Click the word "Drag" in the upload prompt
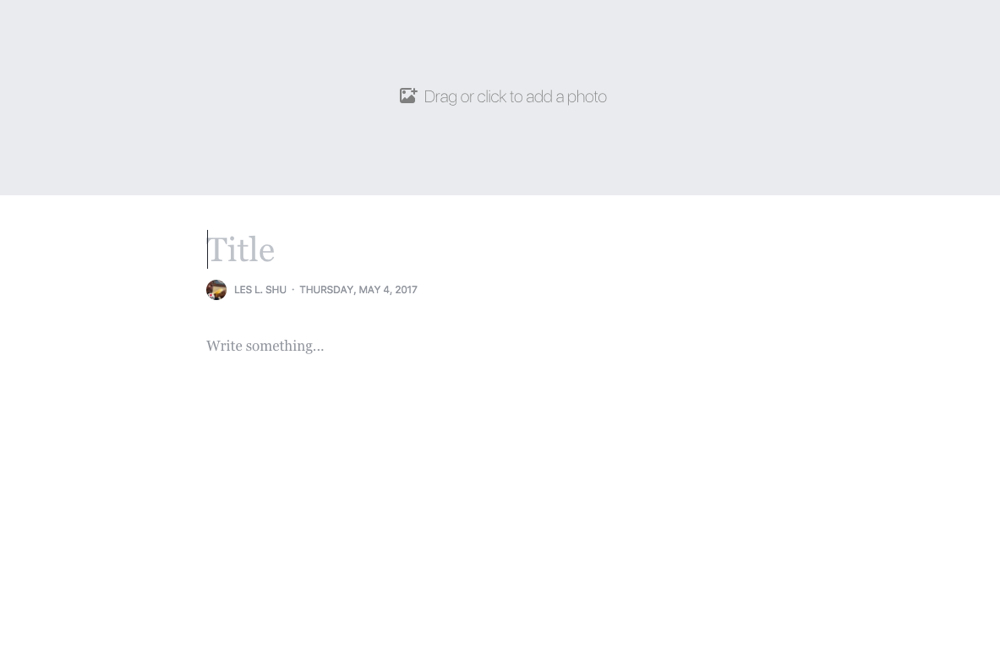Image resolution: width=1000 pixels, height=666 pixels. [x=441, y=97]
